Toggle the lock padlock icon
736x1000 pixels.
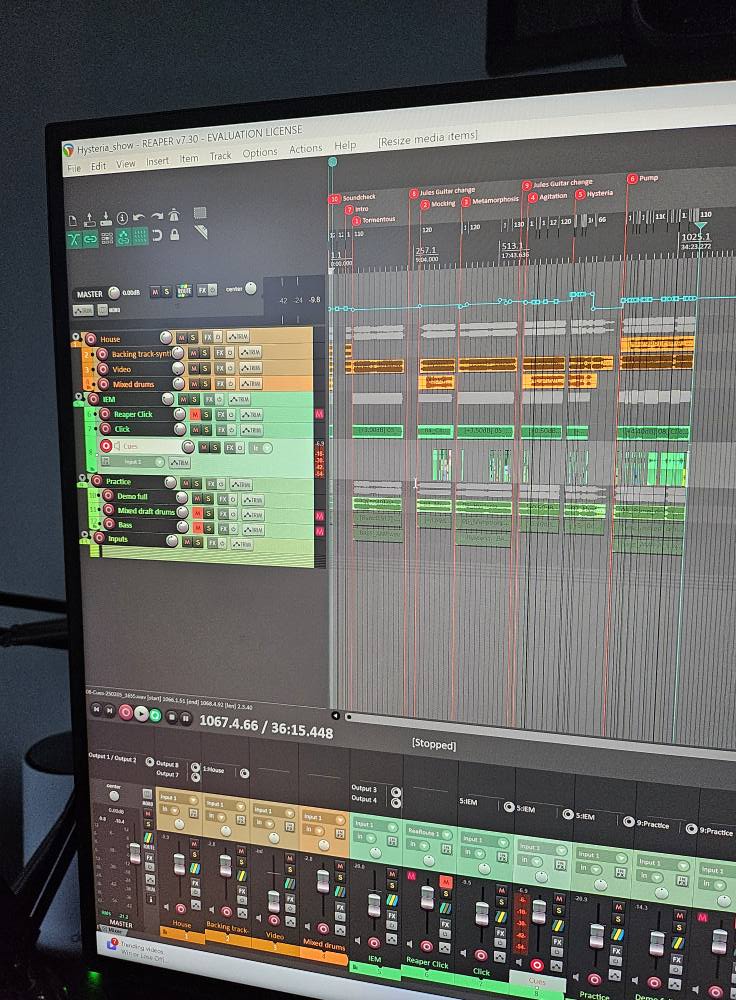click(x=175, y=235)
